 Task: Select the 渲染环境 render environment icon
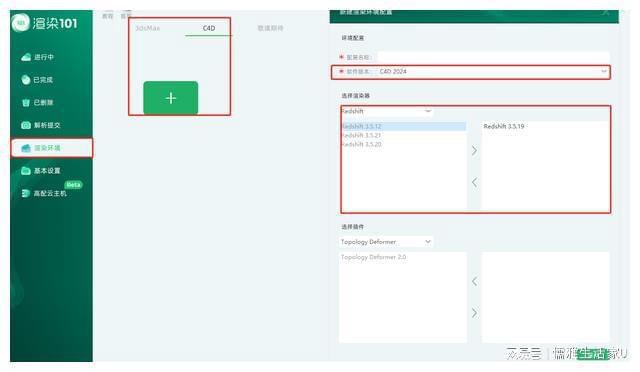click(x=26, y=148)
